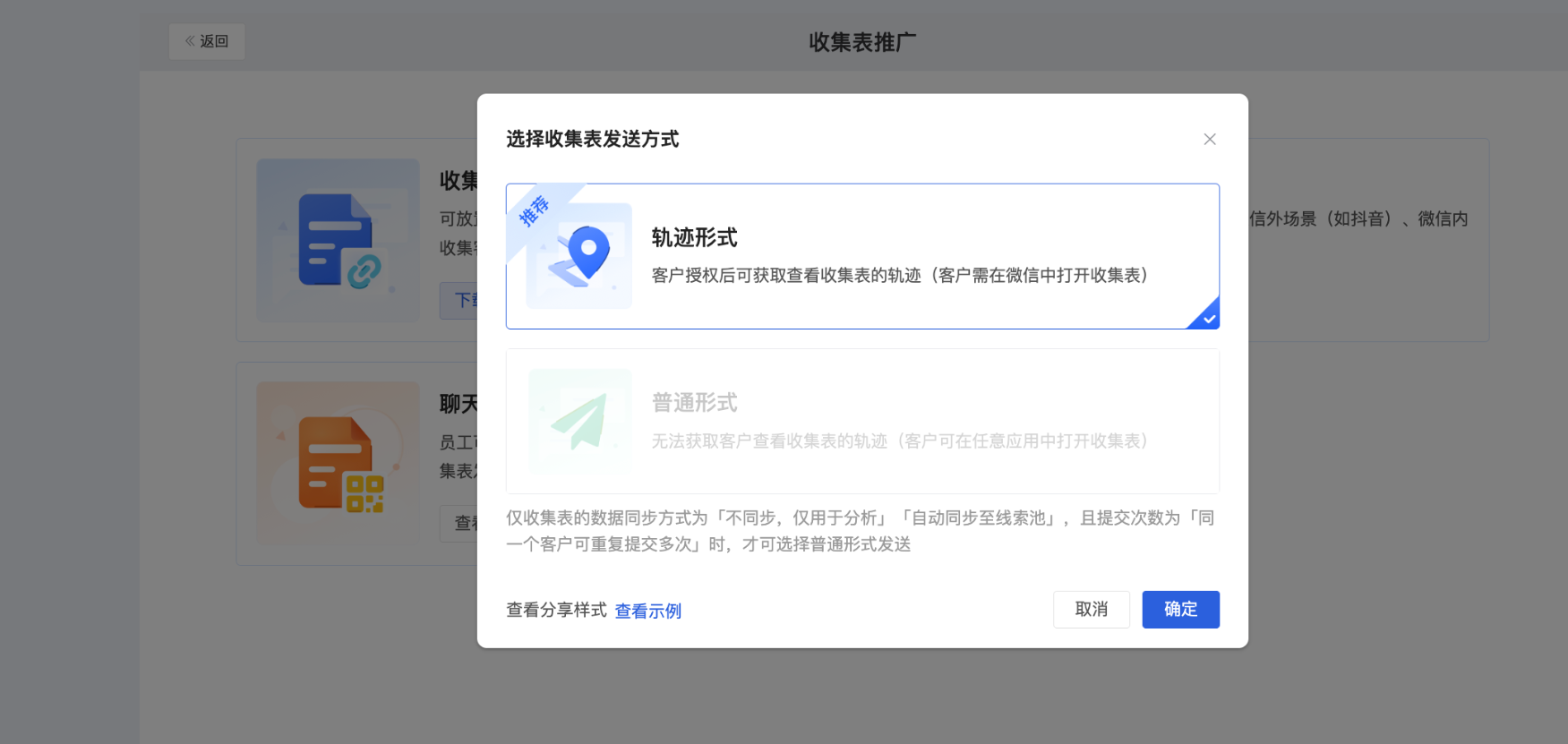Select the 普通形式 option card
Screen dimensions: 1568x744
coord(862,421)
